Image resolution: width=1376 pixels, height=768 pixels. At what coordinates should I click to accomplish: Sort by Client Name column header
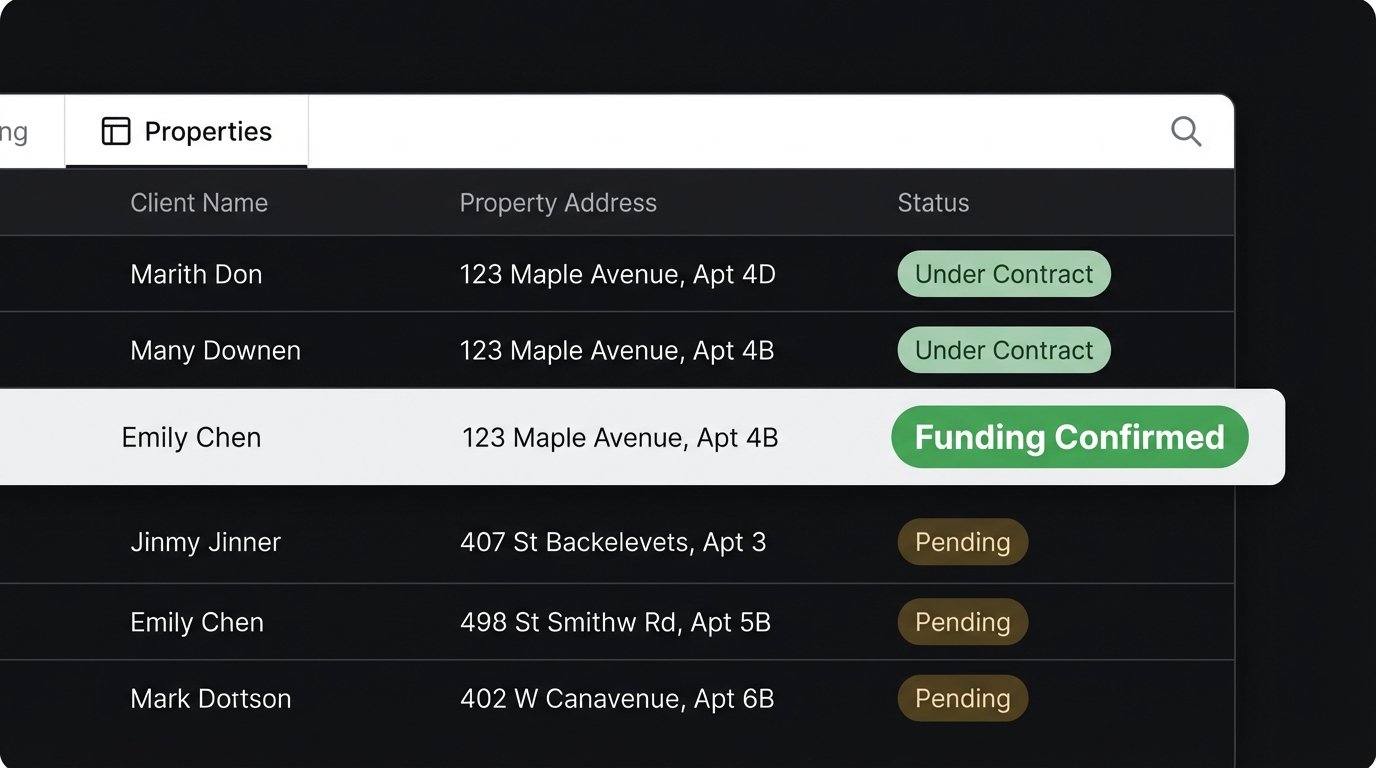point(199,203)
